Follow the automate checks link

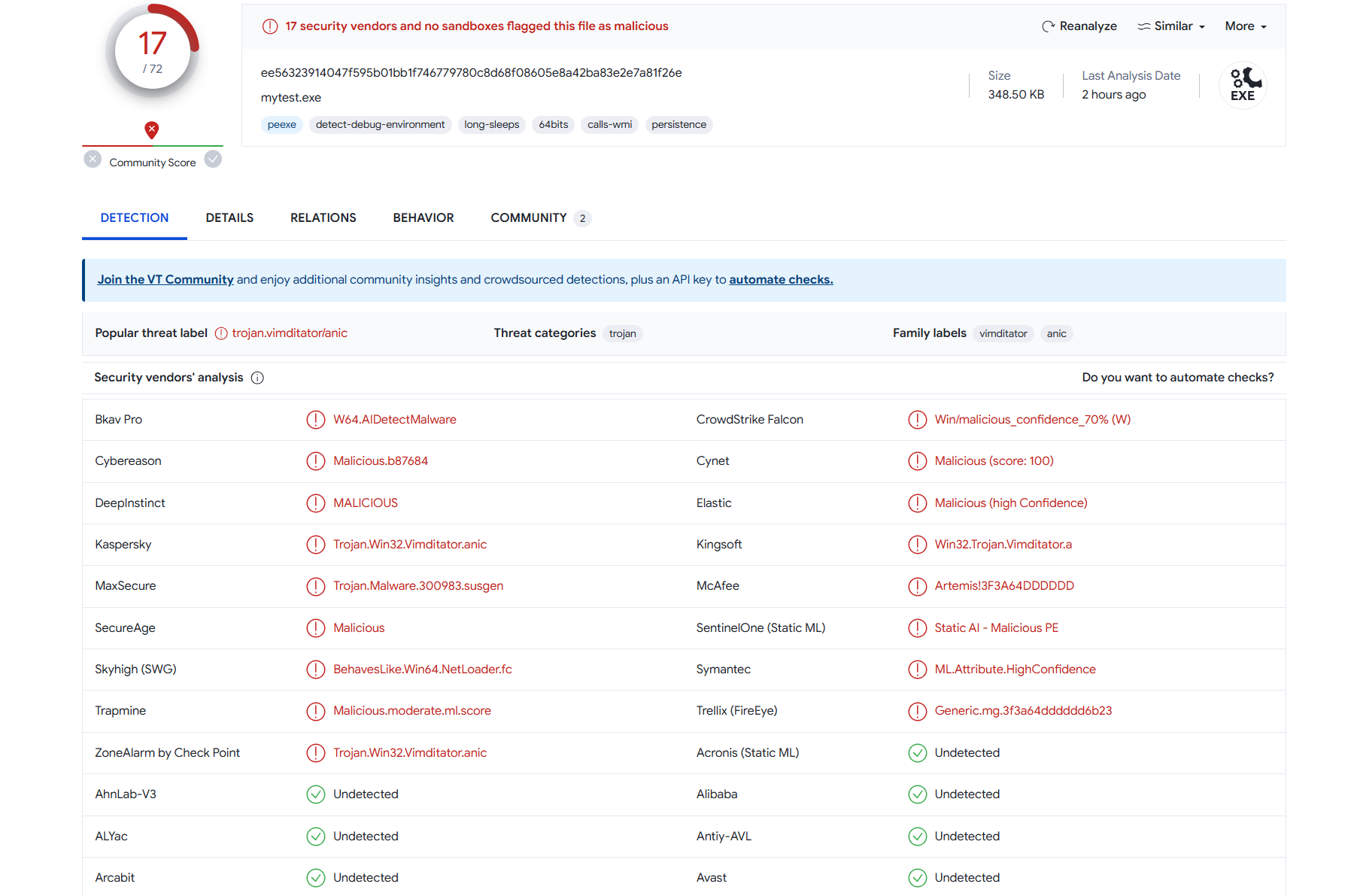(x=781, y=280)
